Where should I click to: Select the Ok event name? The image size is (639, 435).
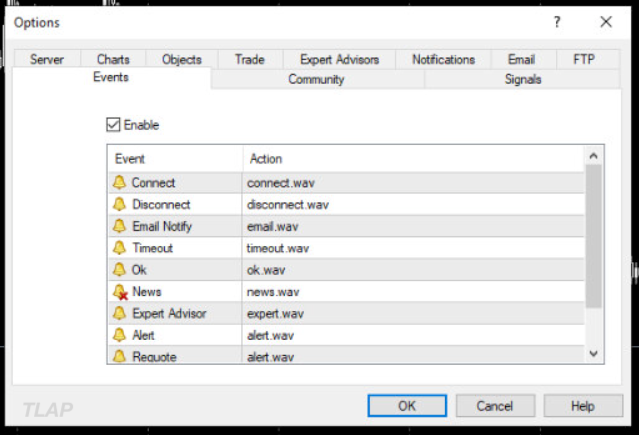point(139,270)
